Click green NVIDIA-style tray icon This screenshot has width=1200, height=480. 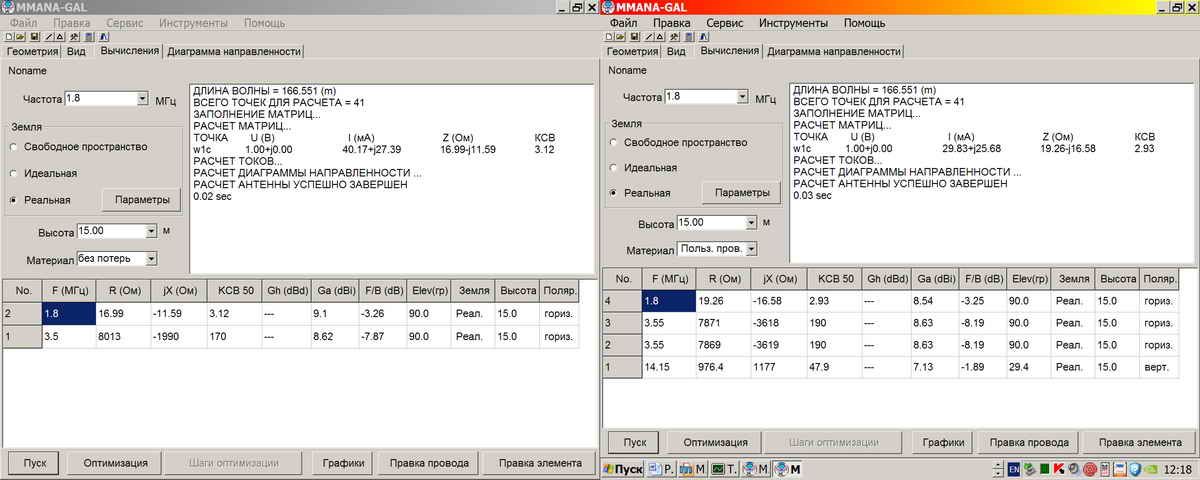click(x=1151, y=469)
